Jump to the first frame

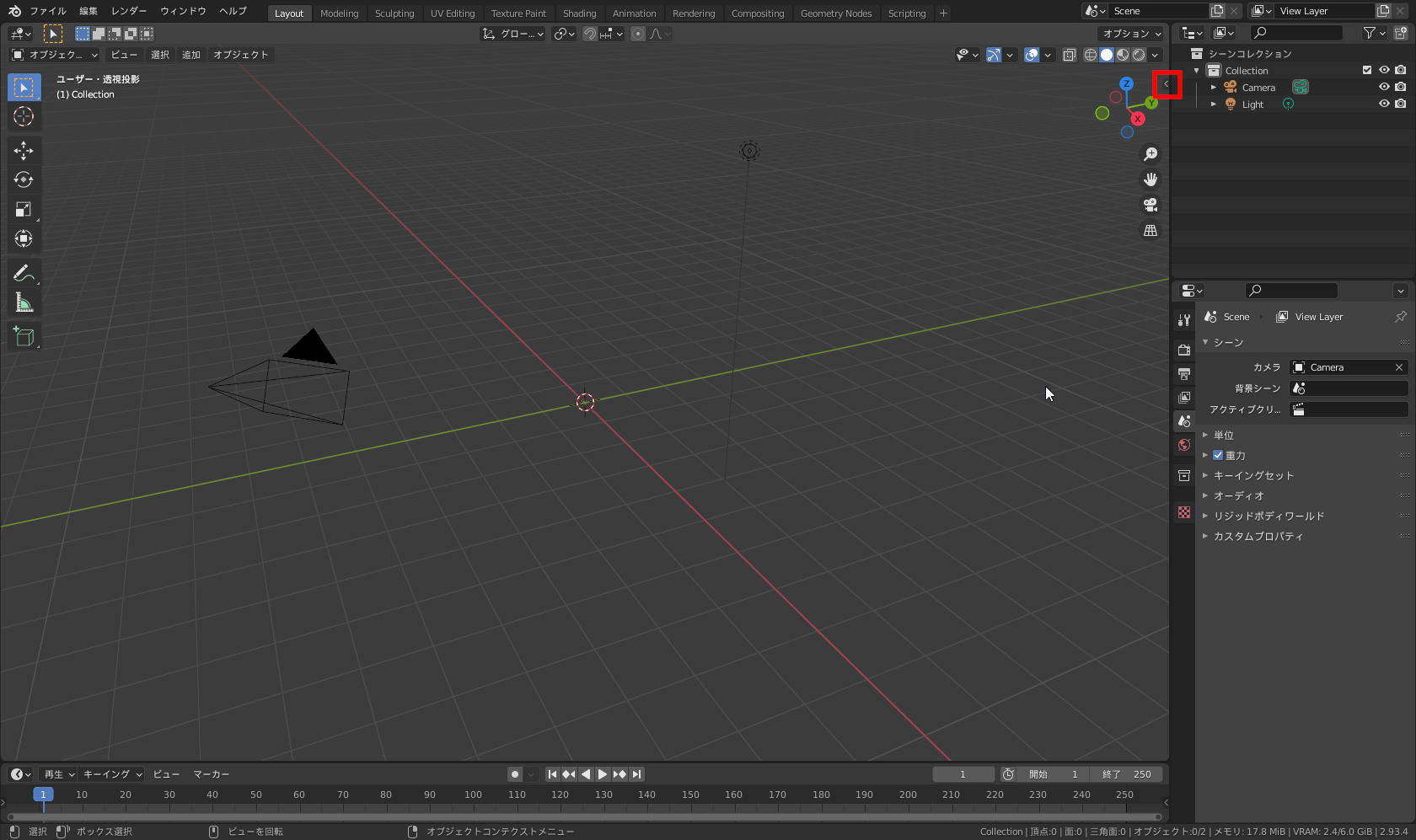552,774
